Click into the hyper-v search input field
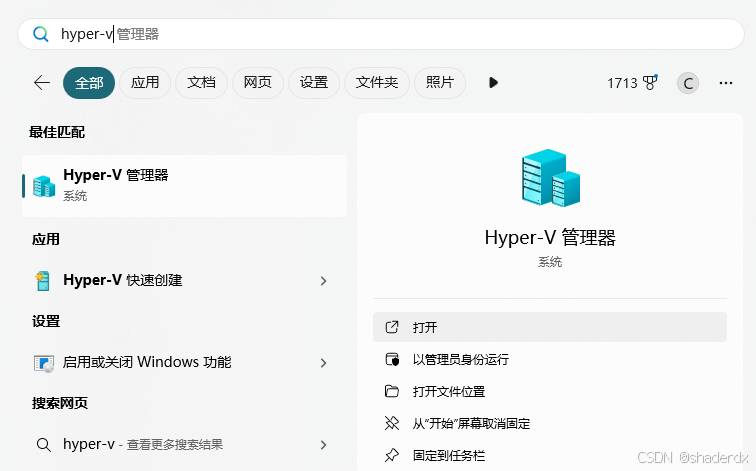756x471 pixels. point(381,34)
